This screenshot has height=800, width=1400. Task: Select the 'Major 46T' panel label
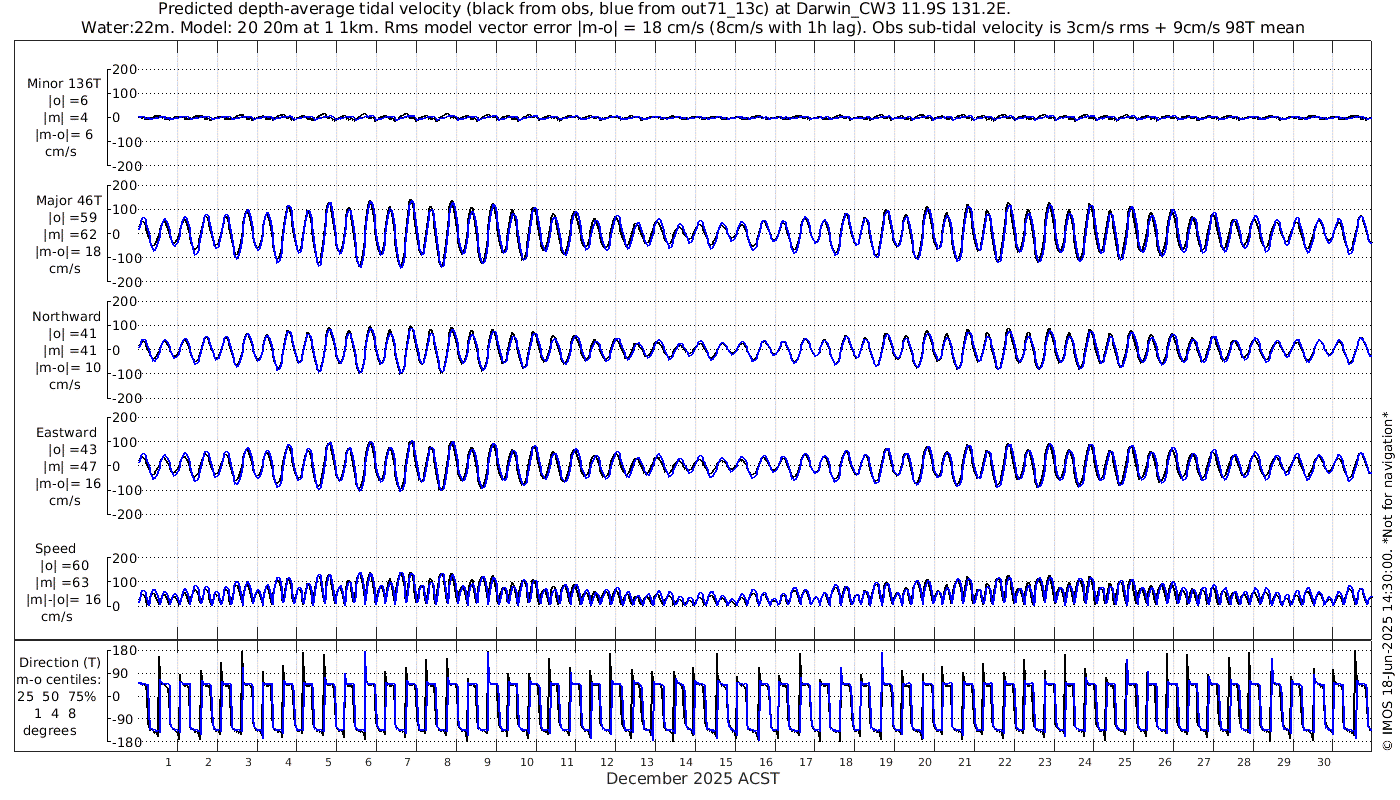tap(64, 200)
